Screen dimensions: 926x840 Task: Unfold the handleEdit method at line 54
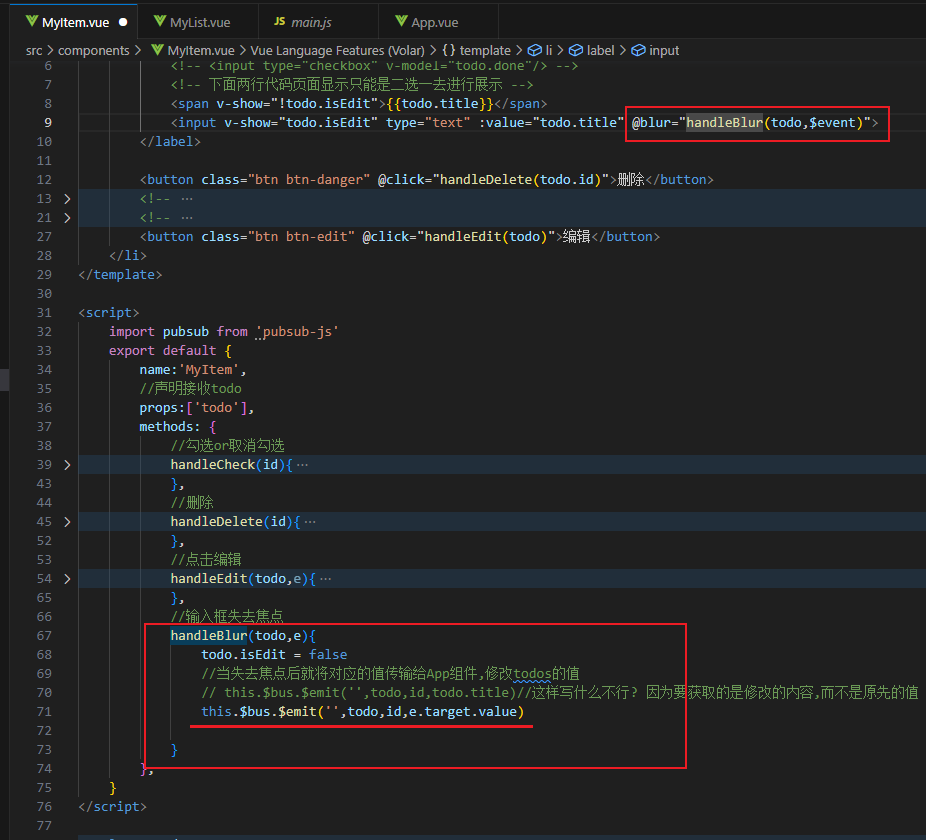pos(67,579)
